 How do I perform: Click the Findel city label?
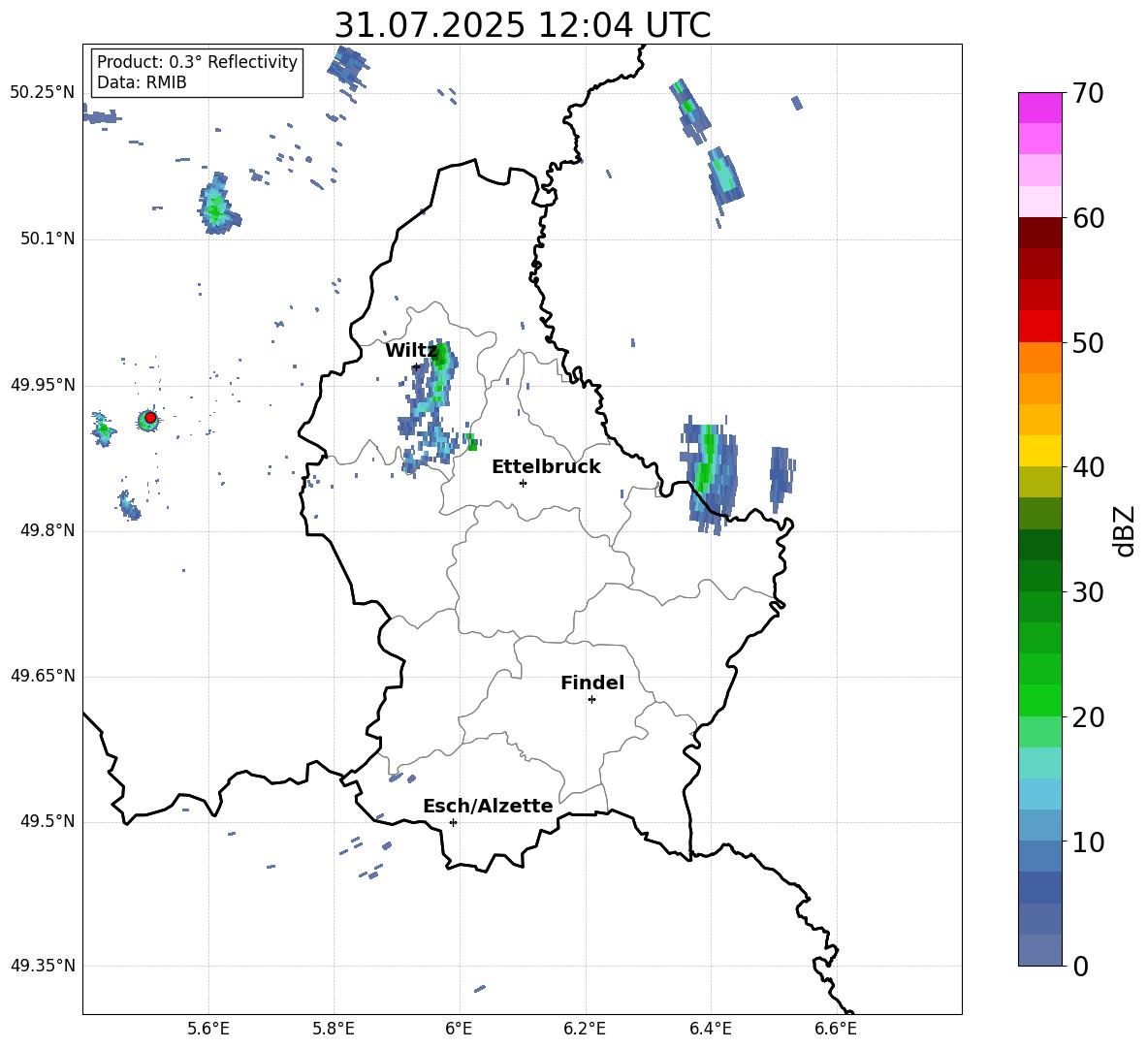(x=592, y=683)
